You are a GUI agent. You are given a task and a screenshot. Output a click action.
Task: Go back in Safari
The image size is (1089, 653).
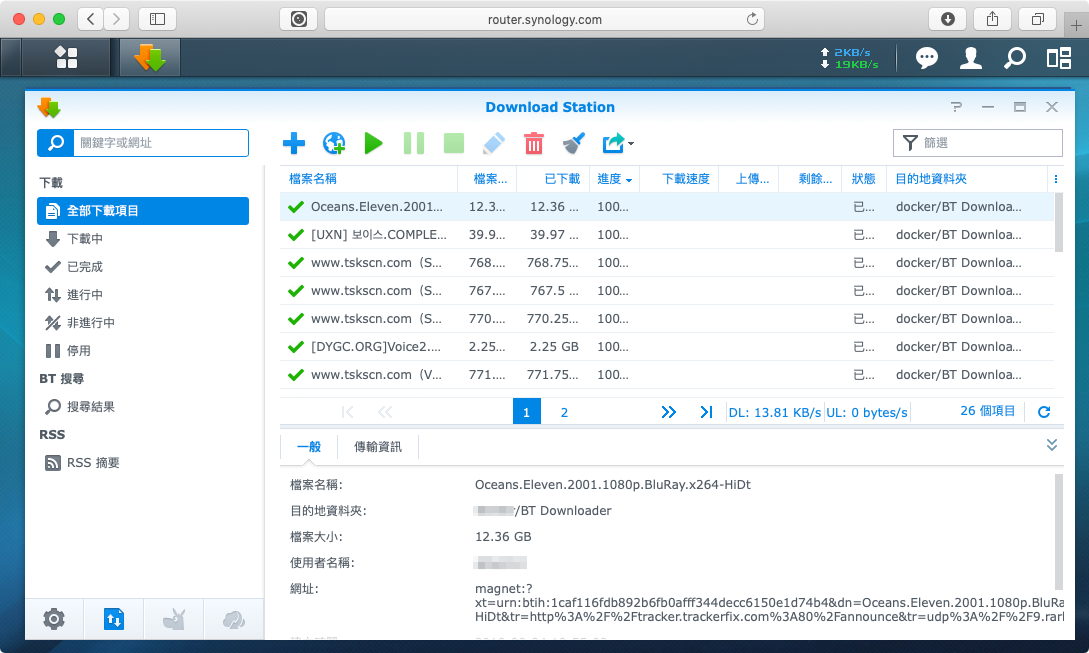pyautogui.click(x=90, y=19)
